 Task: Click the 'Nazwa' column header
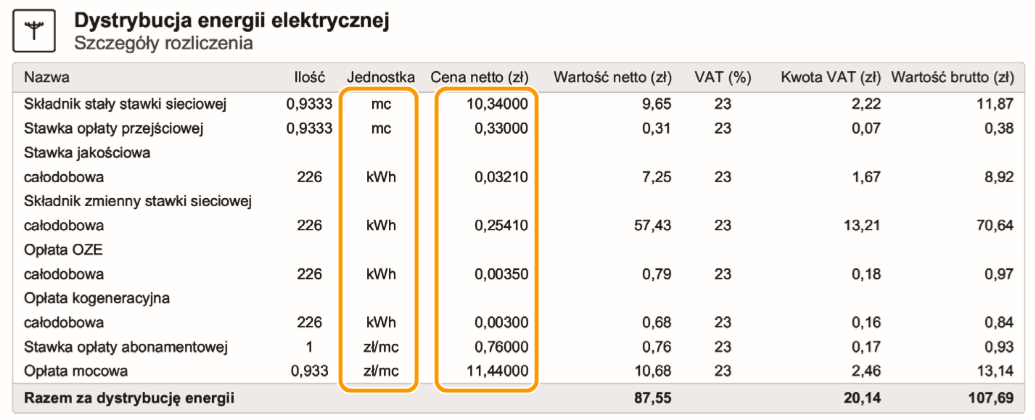[x=47, y=77]
